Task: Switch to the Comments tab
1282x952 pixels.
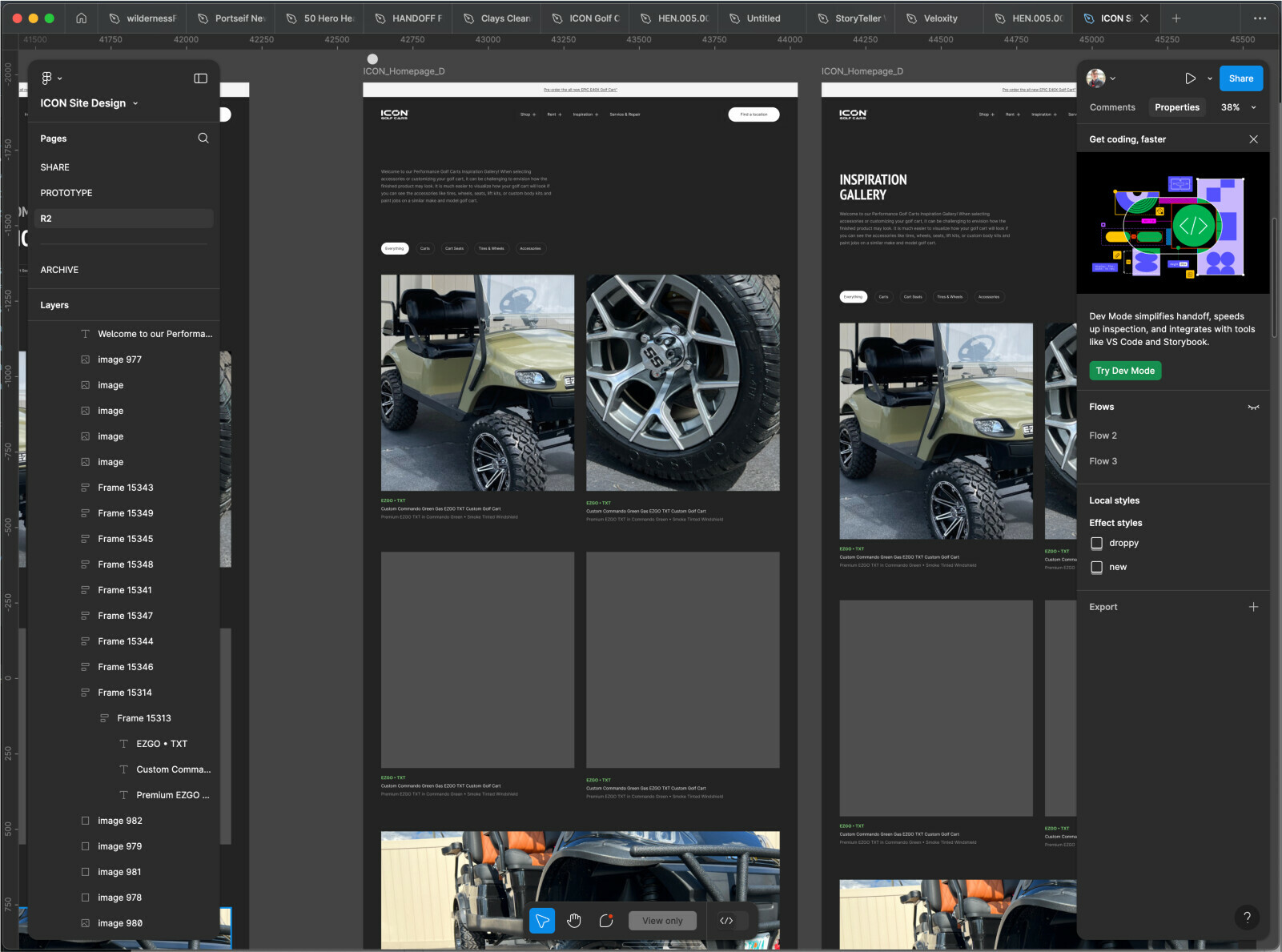Action: [1112, 107]
